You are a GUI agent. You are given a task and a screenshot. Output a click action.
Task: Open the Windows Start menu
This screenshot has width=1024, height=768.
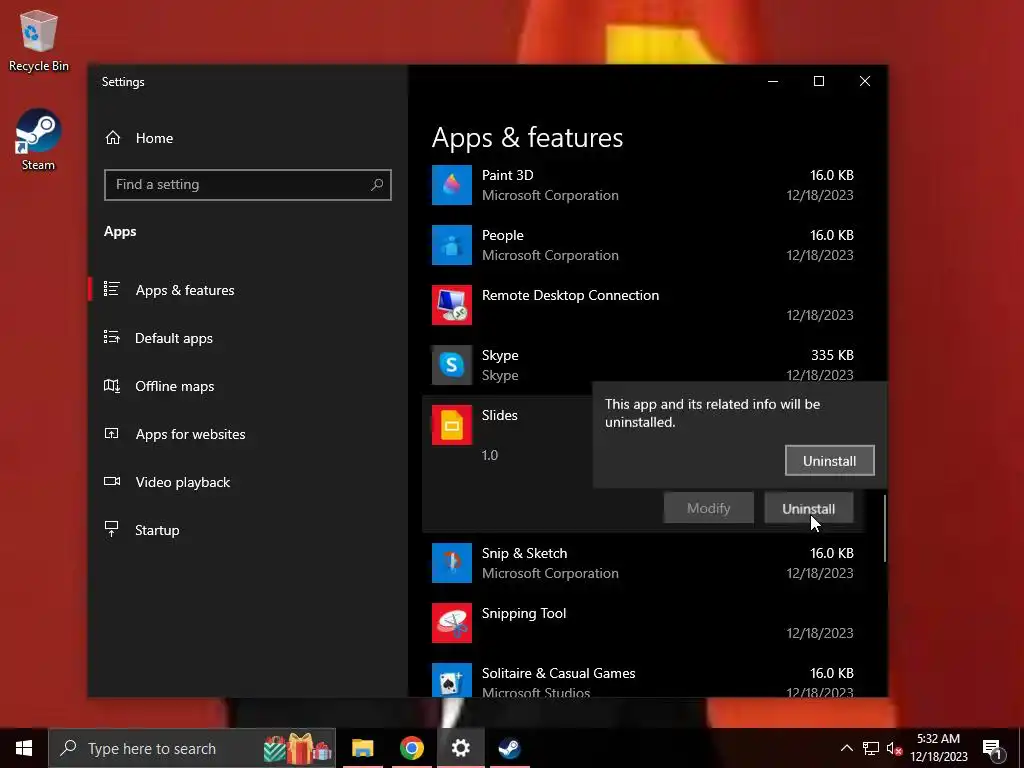click(24, 748)
